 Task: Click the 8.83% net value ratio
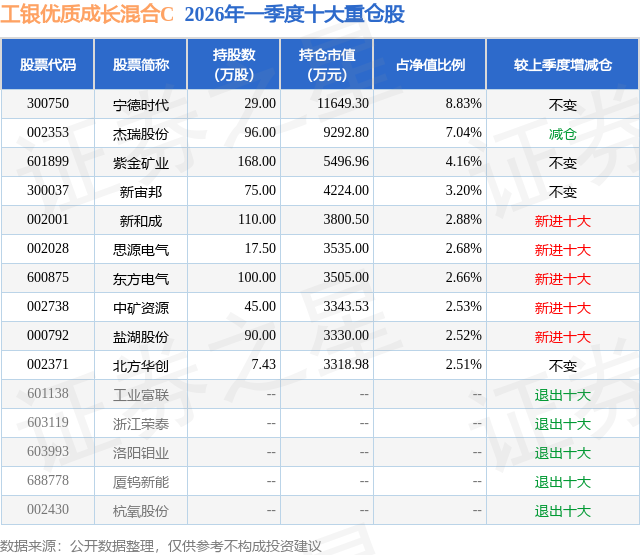click(464, 104)
